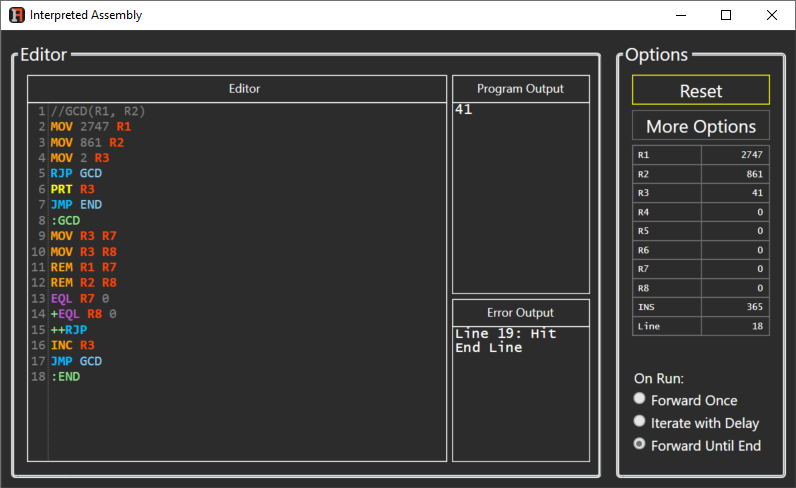The width and height of the screenshot is (796, 488).
Task: Click the ':END' label line
Action: click(65, 377)
